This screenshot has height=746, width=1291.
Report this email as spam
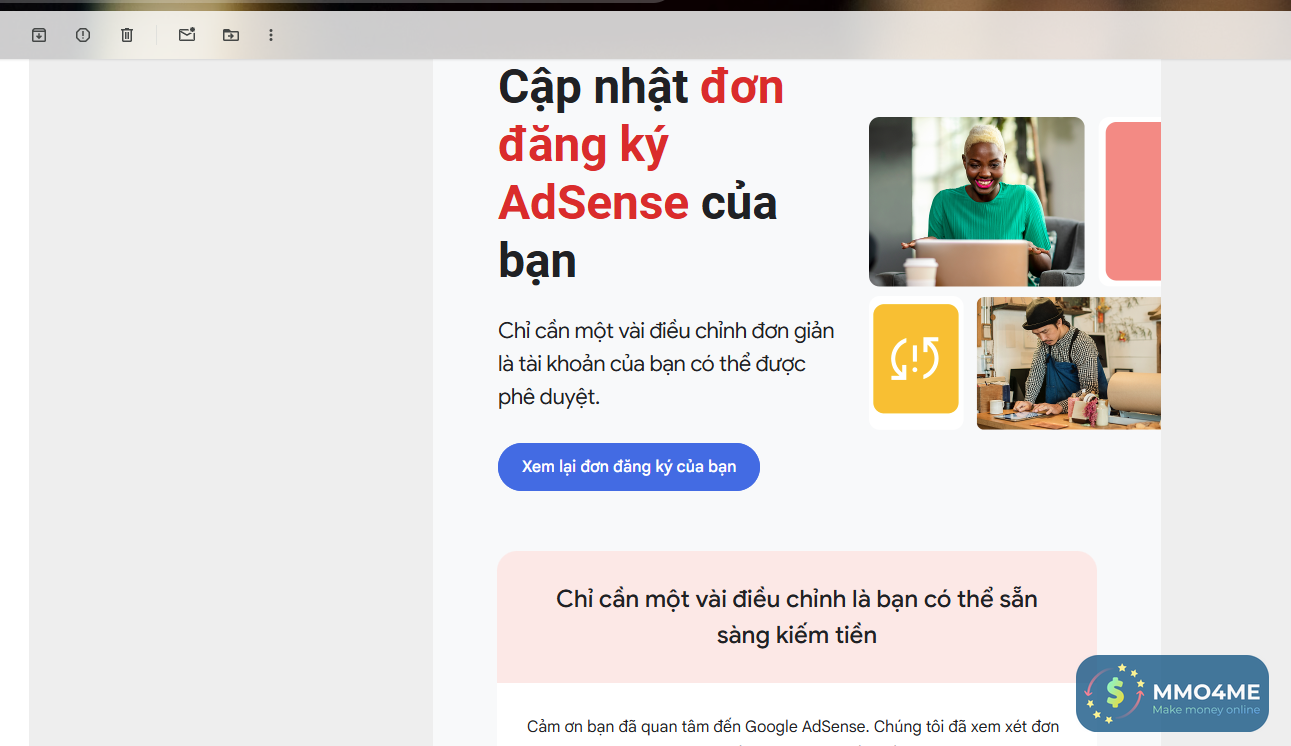tap(83, 35)
